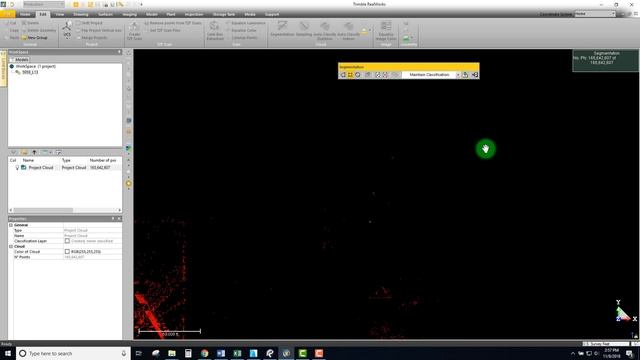The width and height of the screenshot is (640, 360).
Task: Expand the 5059_L13 project node
Action: coord(12,72)
